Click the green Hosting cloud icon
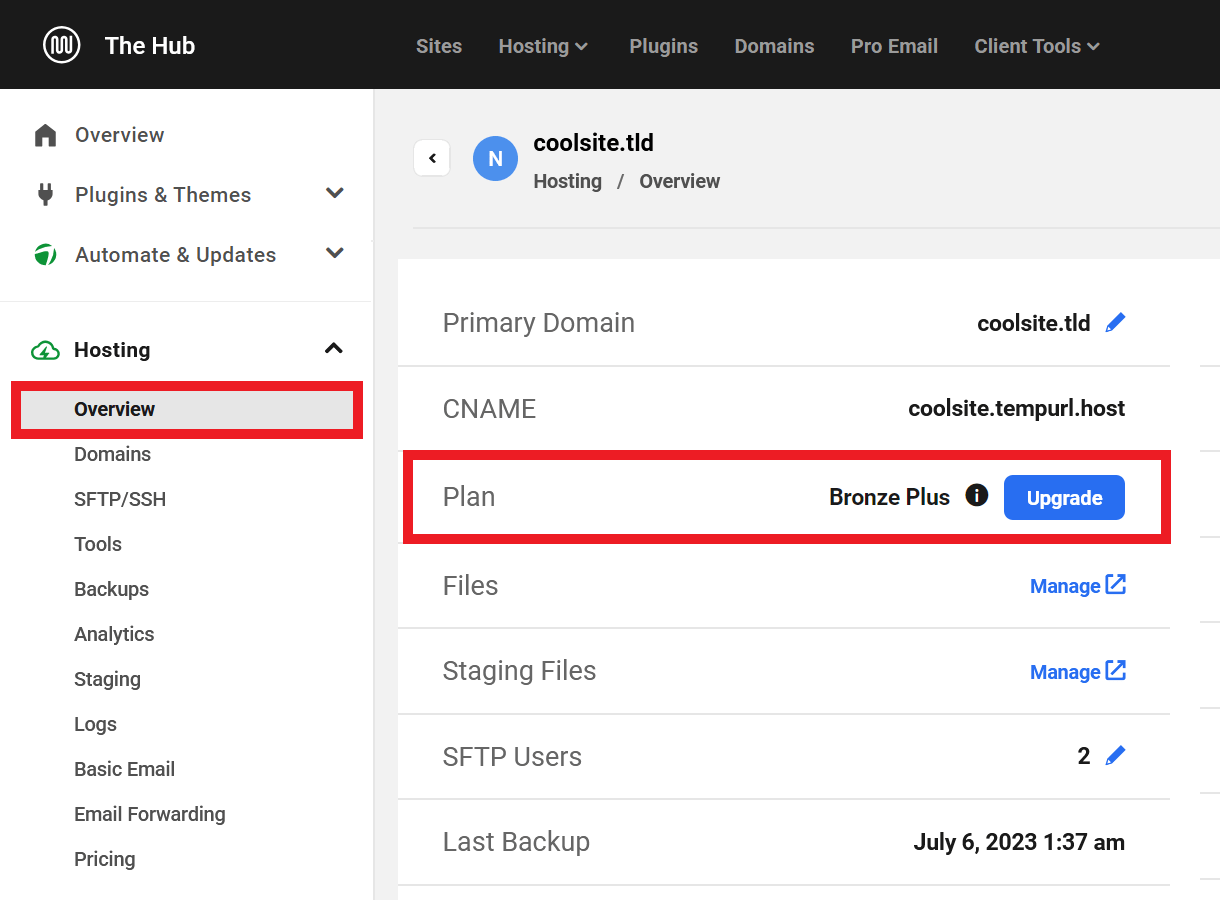Viewport: 1220px width, 900px height. tap(45, 350)
